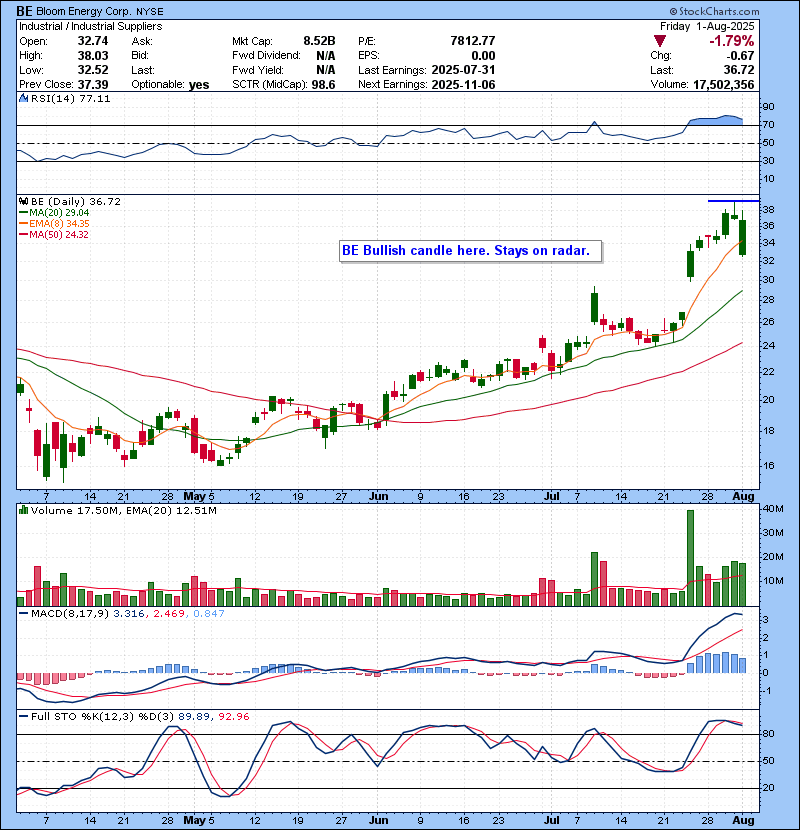
Task: Click the RSI line-chart icon beside RSI(14)
Action: click(x=23, y=98)
